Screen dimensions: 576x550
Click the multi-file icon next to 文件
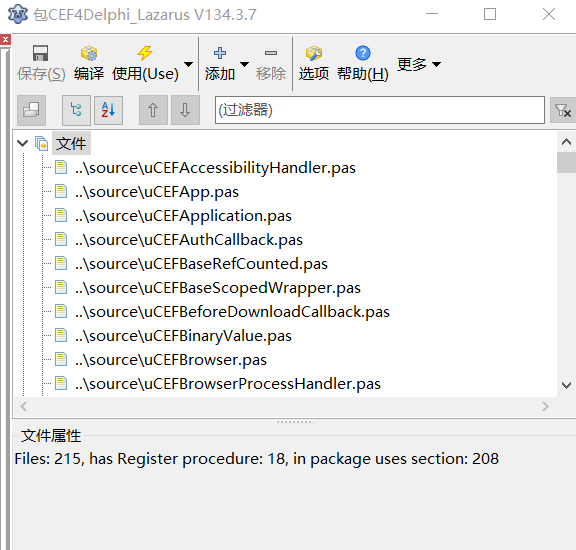pos(42,143)
